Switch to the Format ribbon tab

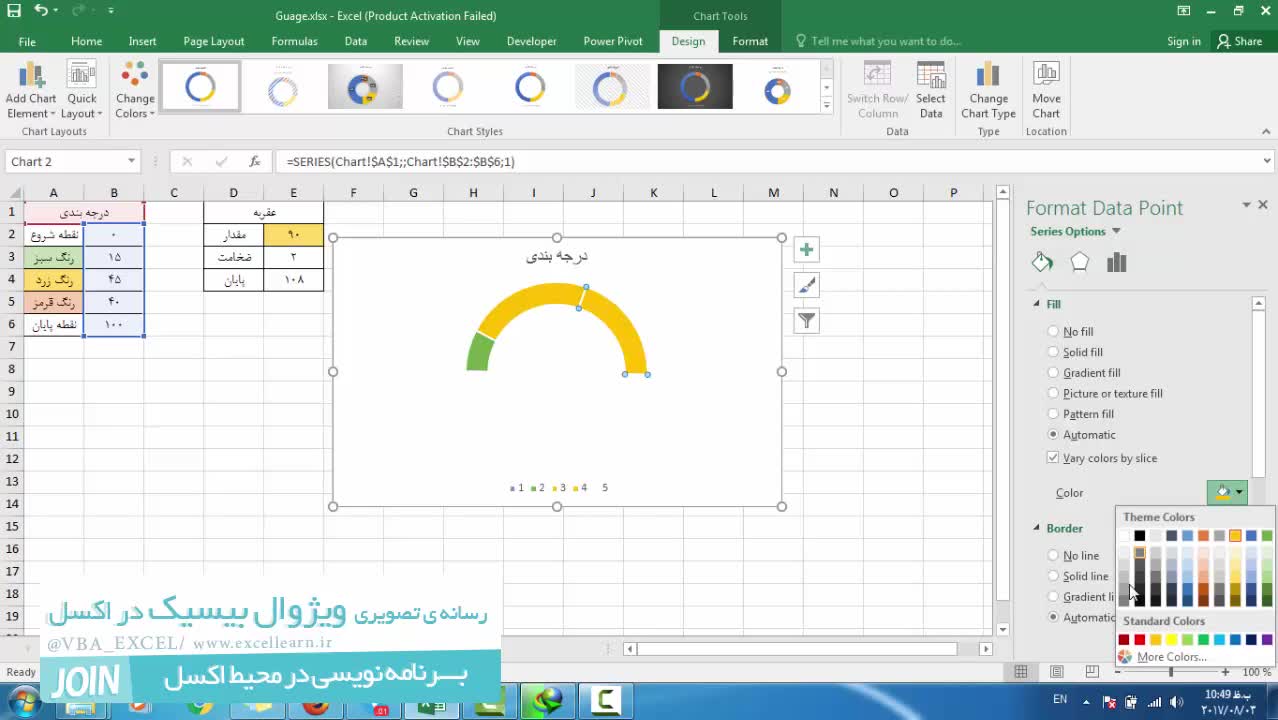pos(749,41)
